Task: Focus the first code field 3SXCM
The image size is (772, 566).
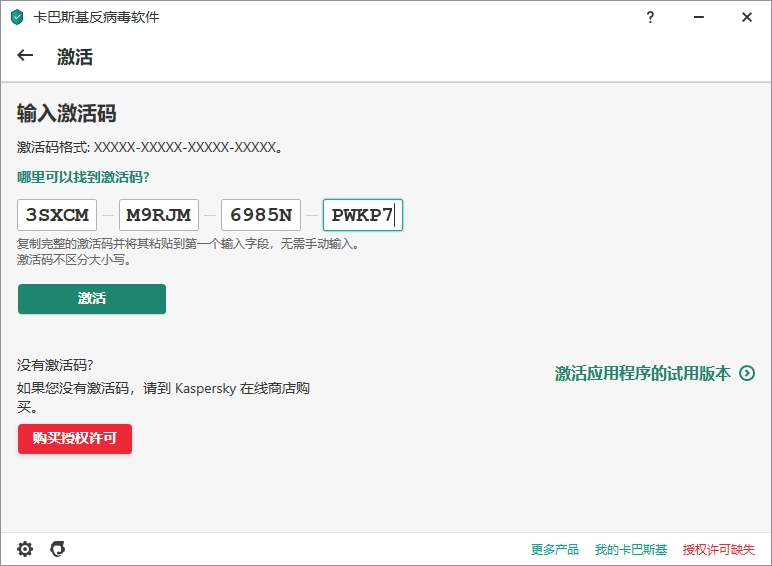Action: [57, 215]
